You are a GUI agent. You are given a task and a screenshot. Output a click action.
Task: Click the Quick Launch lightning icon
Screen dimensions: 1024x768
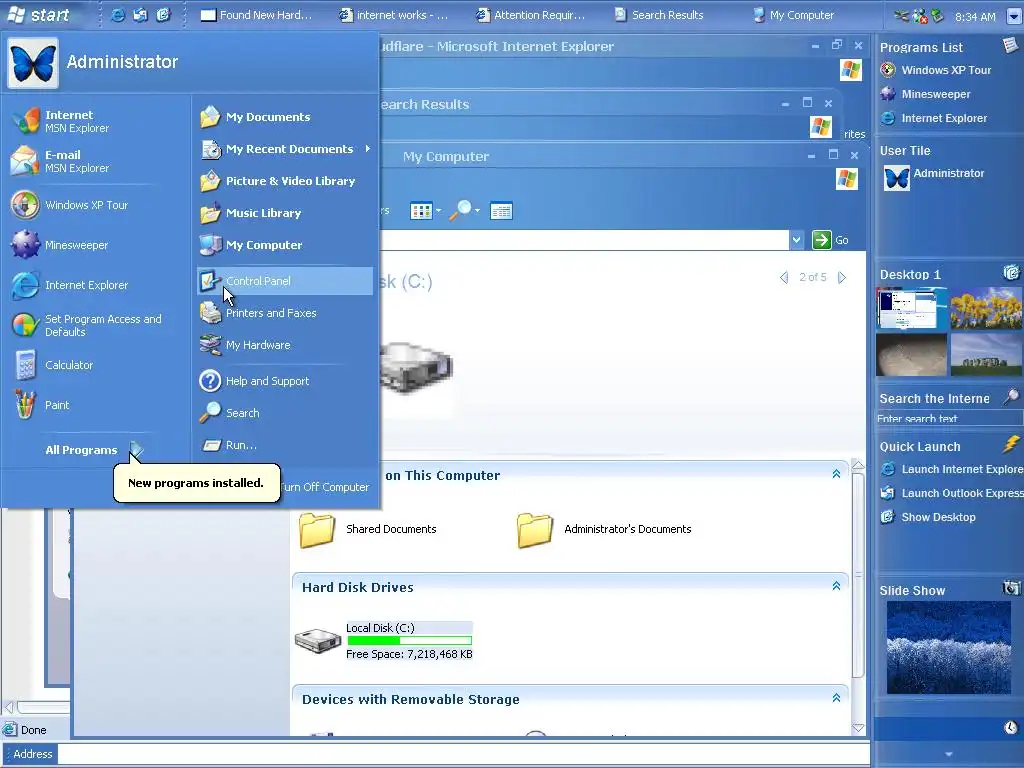pyautogui.click(x=1011, y=445)
